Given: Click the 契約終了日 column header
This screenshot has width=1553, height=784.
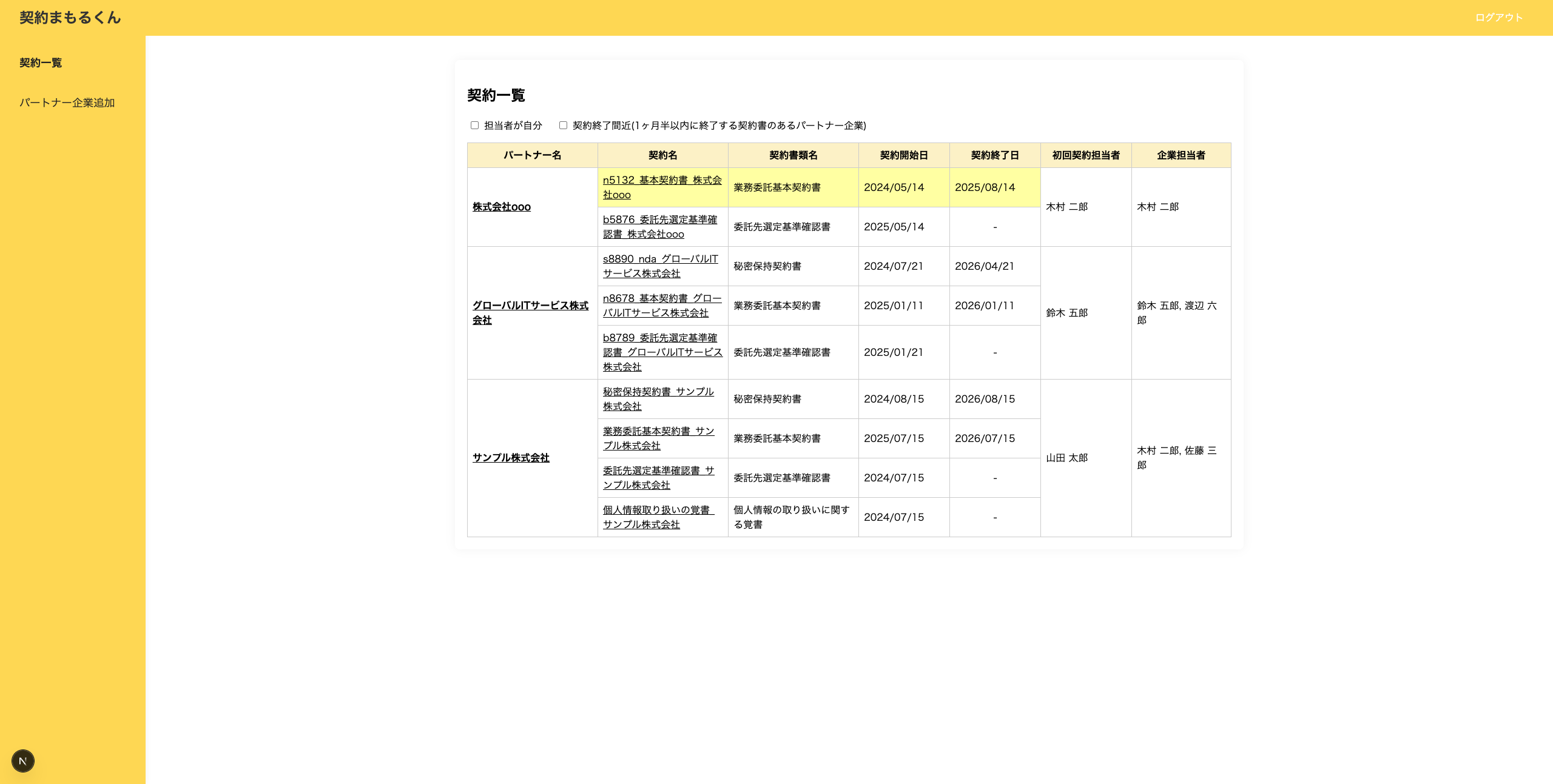Looking at the screenshot, I should tap(995, 155).
